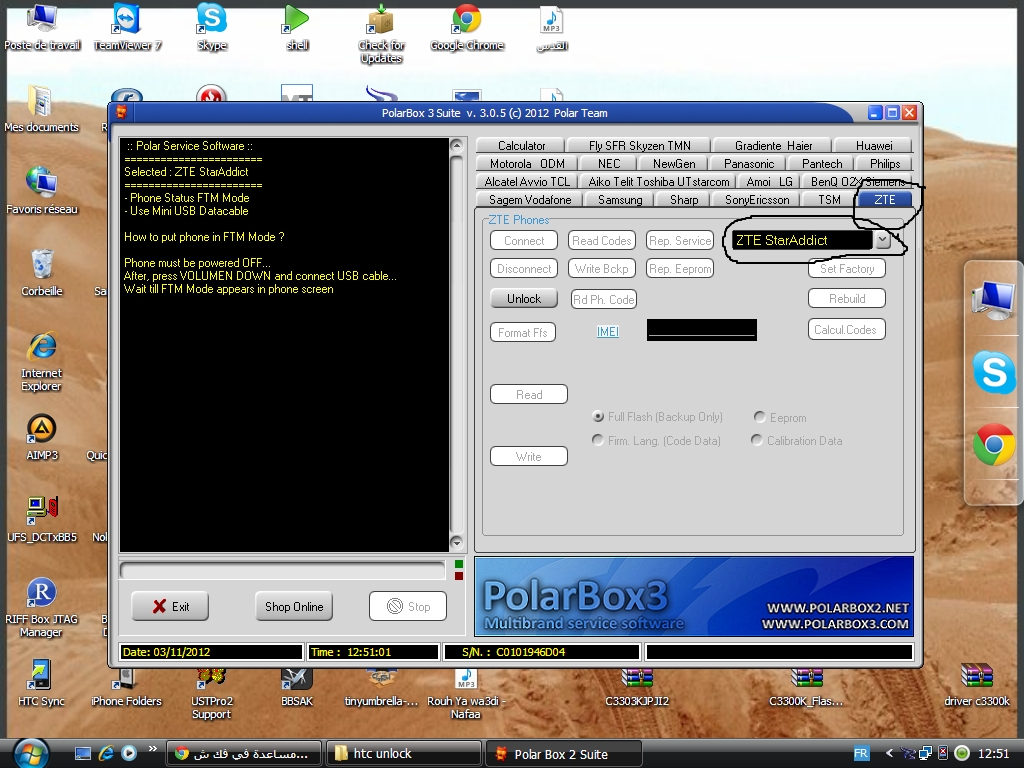Open the Alcatel Avvio TCL tab
Image resolution: width=1024 pixels, height=768 pixels.
[x=527, y=182]
